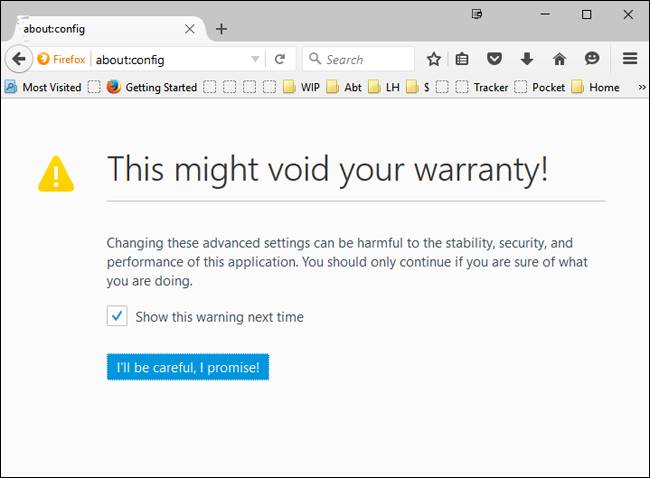Click the Hello smiley chat icon
Viewport: 650px width, 478px height.
pos(592,58)
